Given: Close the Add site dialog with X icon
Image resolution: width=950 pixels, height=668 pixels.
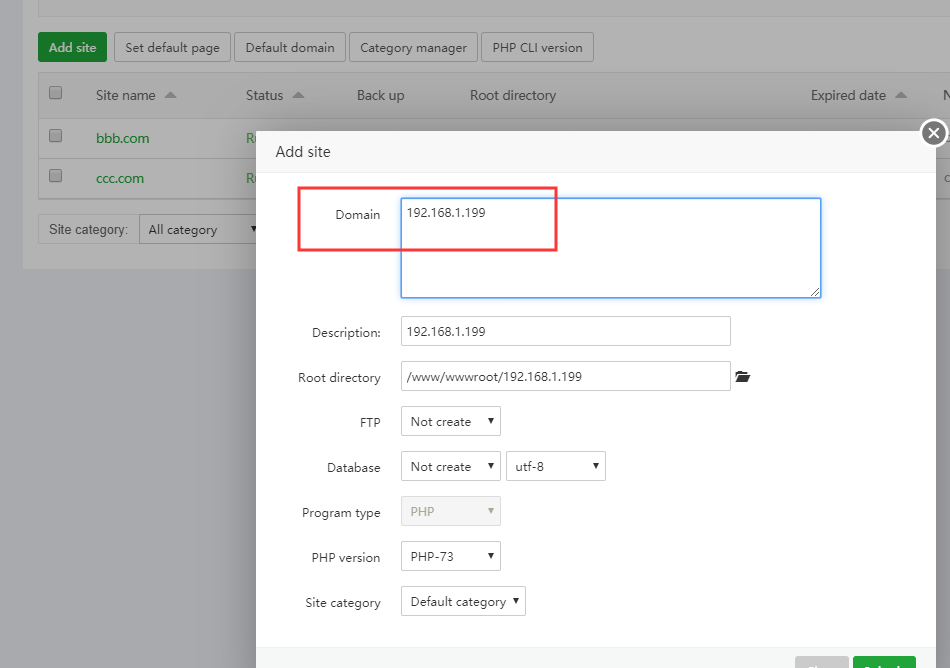Looking at the screenshot, I should tap(933, 133).
